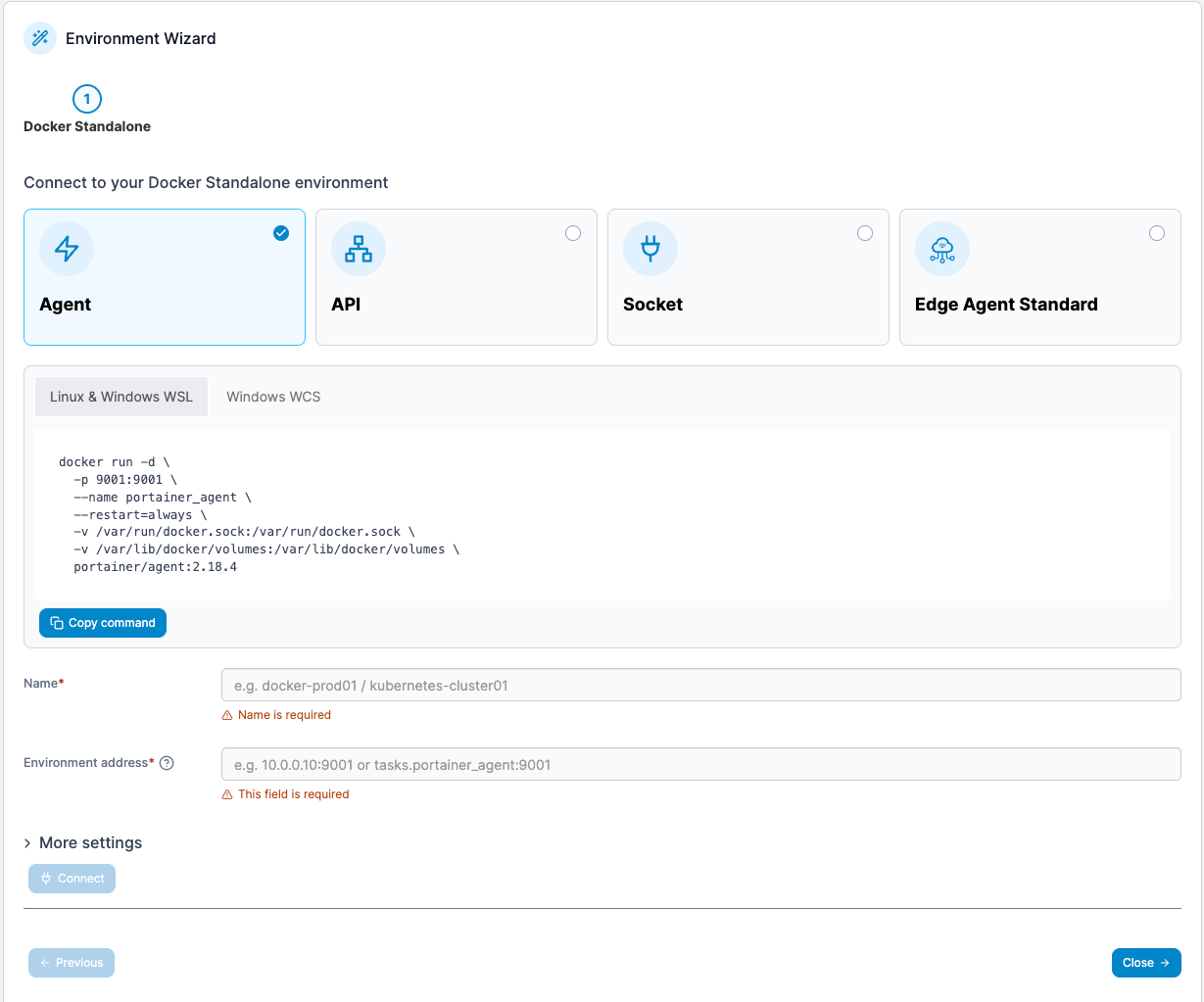The height and width of the screenshot is (1002, 1204).
Task: Click the '--restart=always' command line
Action: point(140,515)
